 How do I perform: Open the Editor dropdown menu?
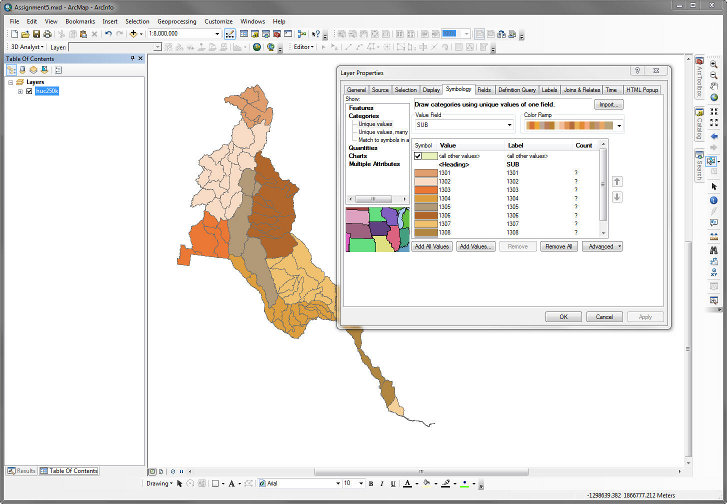[x=304, y=47]
